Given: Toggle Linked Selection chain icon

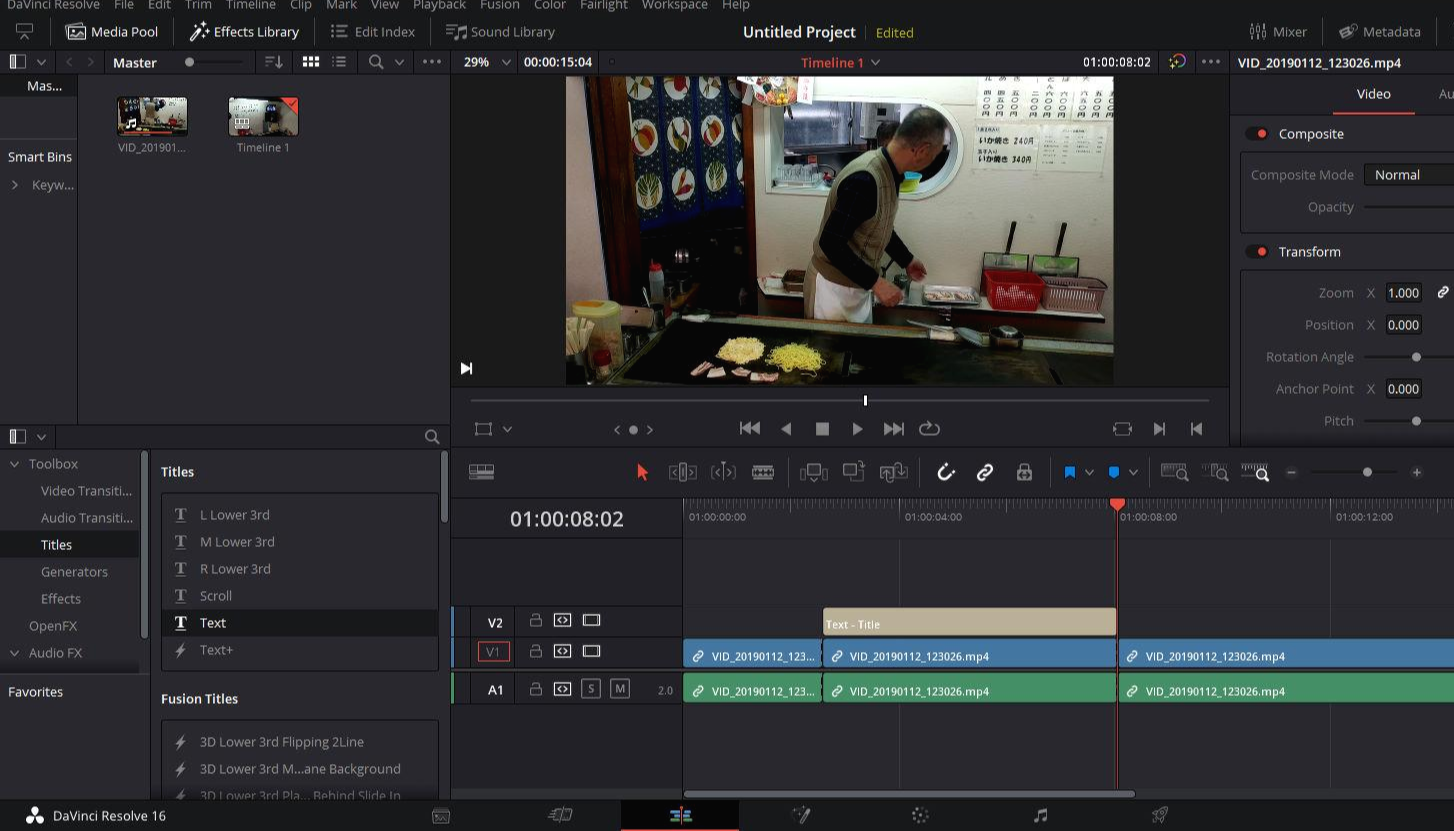Looking at the screenshot, I should (x=985, y=472).
